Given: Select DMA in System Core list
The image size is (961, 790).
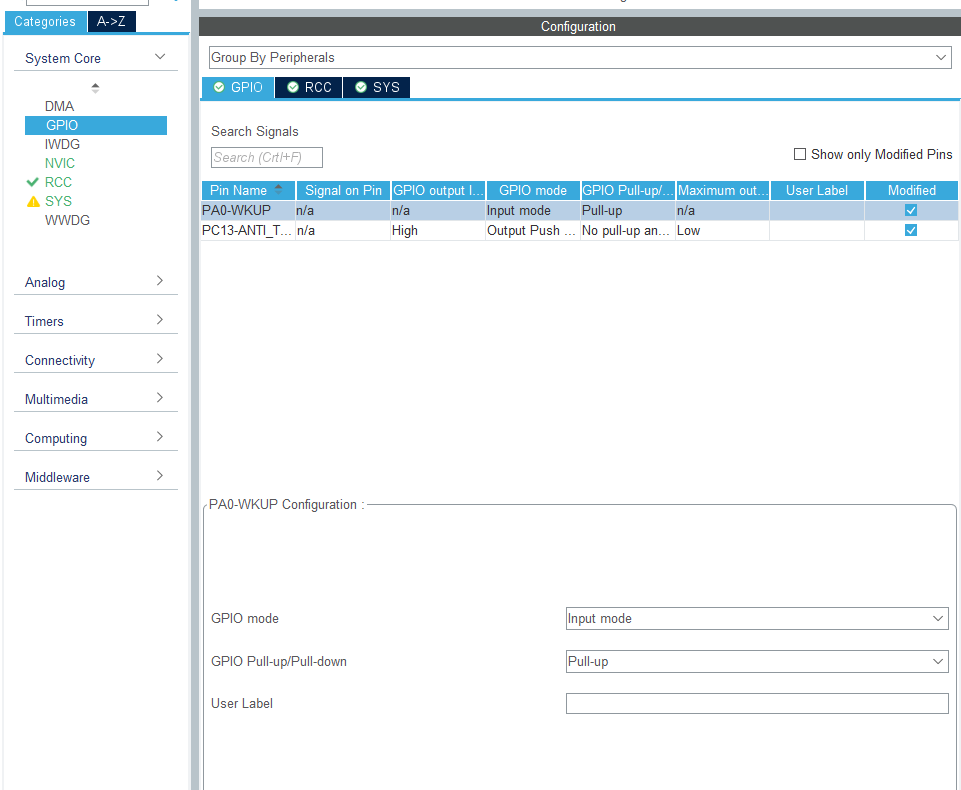Looking at the screenshot, I should coord(59,106).
